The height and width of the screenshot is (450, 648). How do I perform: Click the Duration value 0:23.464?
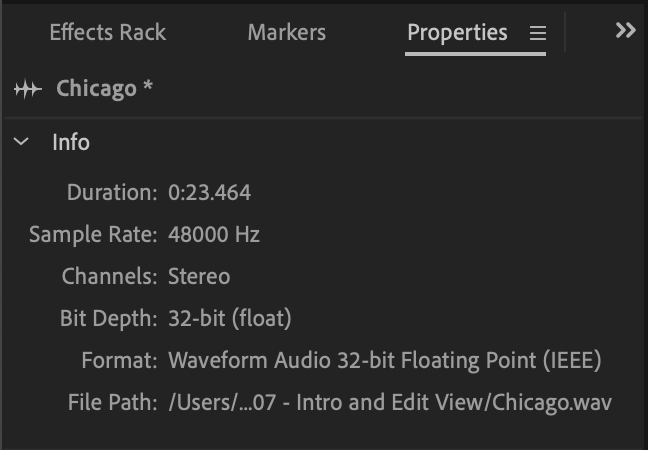209,192
